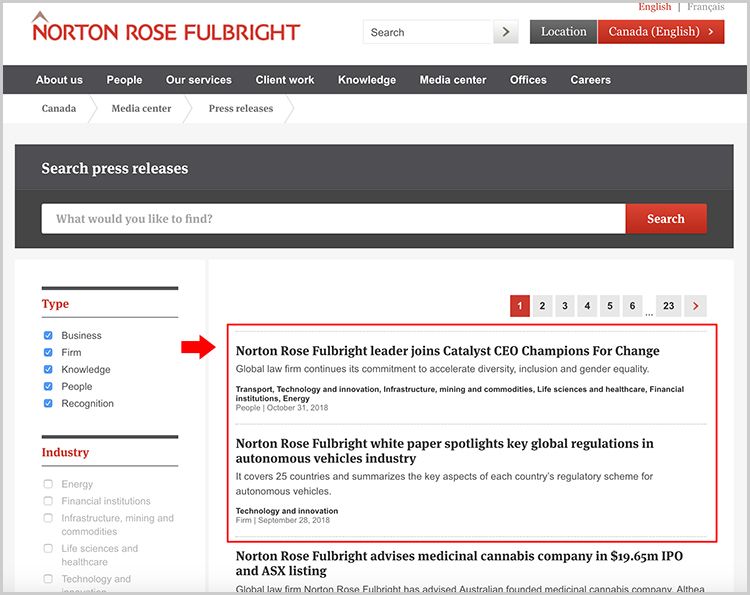Open the Media center navigation menu
Viewport: 750px width, 595px height.
pos(453,80)
